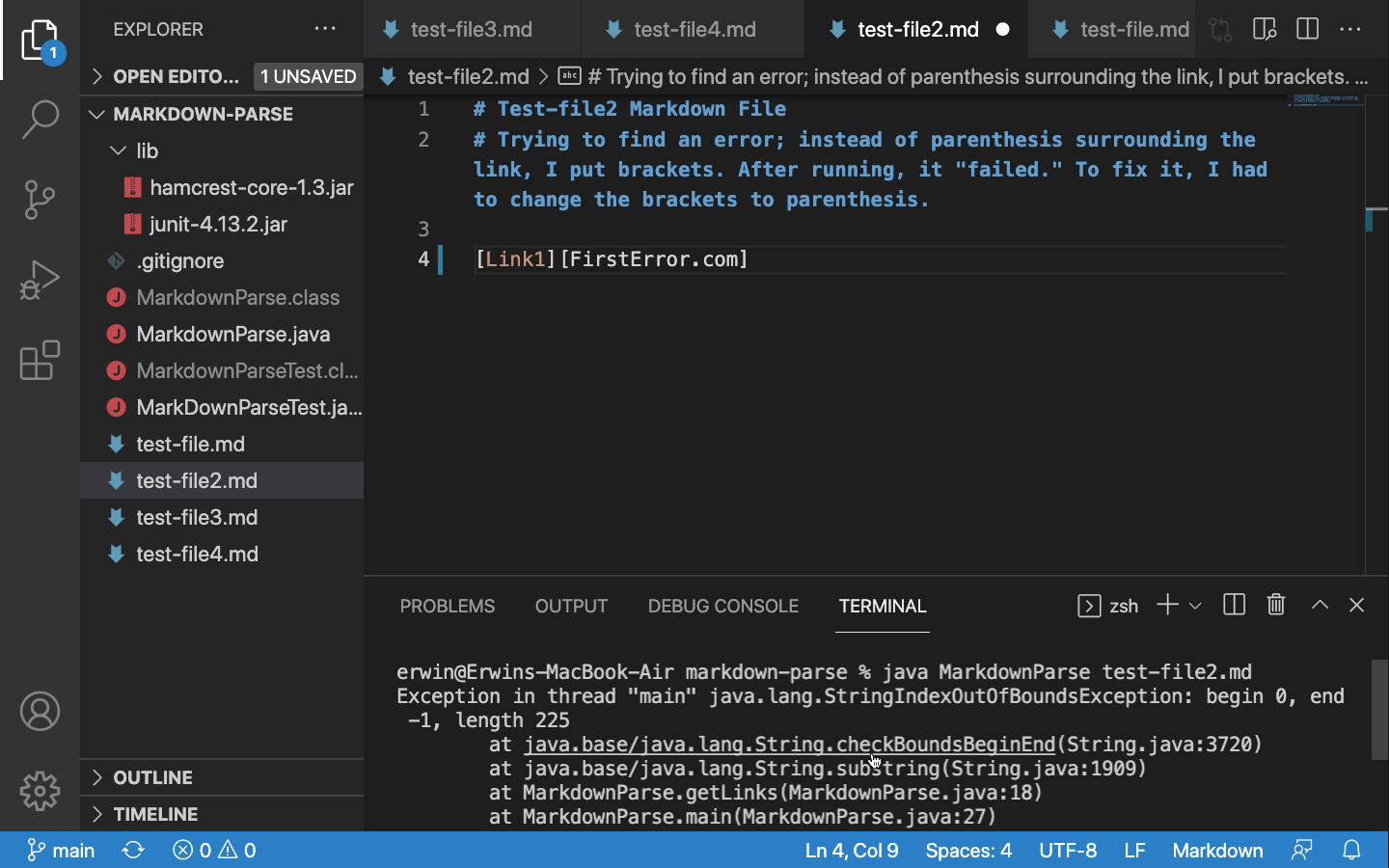Collapse the MARKDOWN-PARSE folder section

tap(222, 114)
